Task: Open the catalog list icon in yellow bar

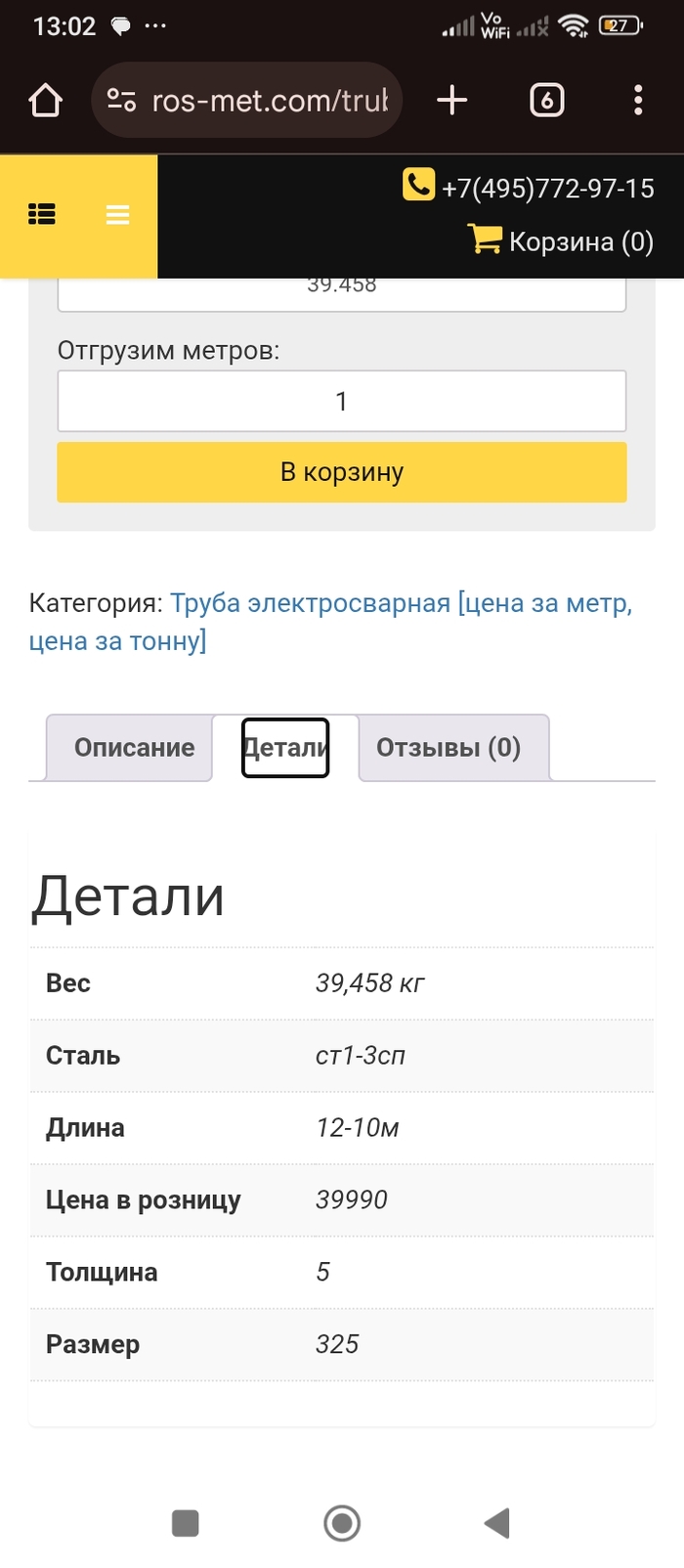Action: tap(42, 214)
